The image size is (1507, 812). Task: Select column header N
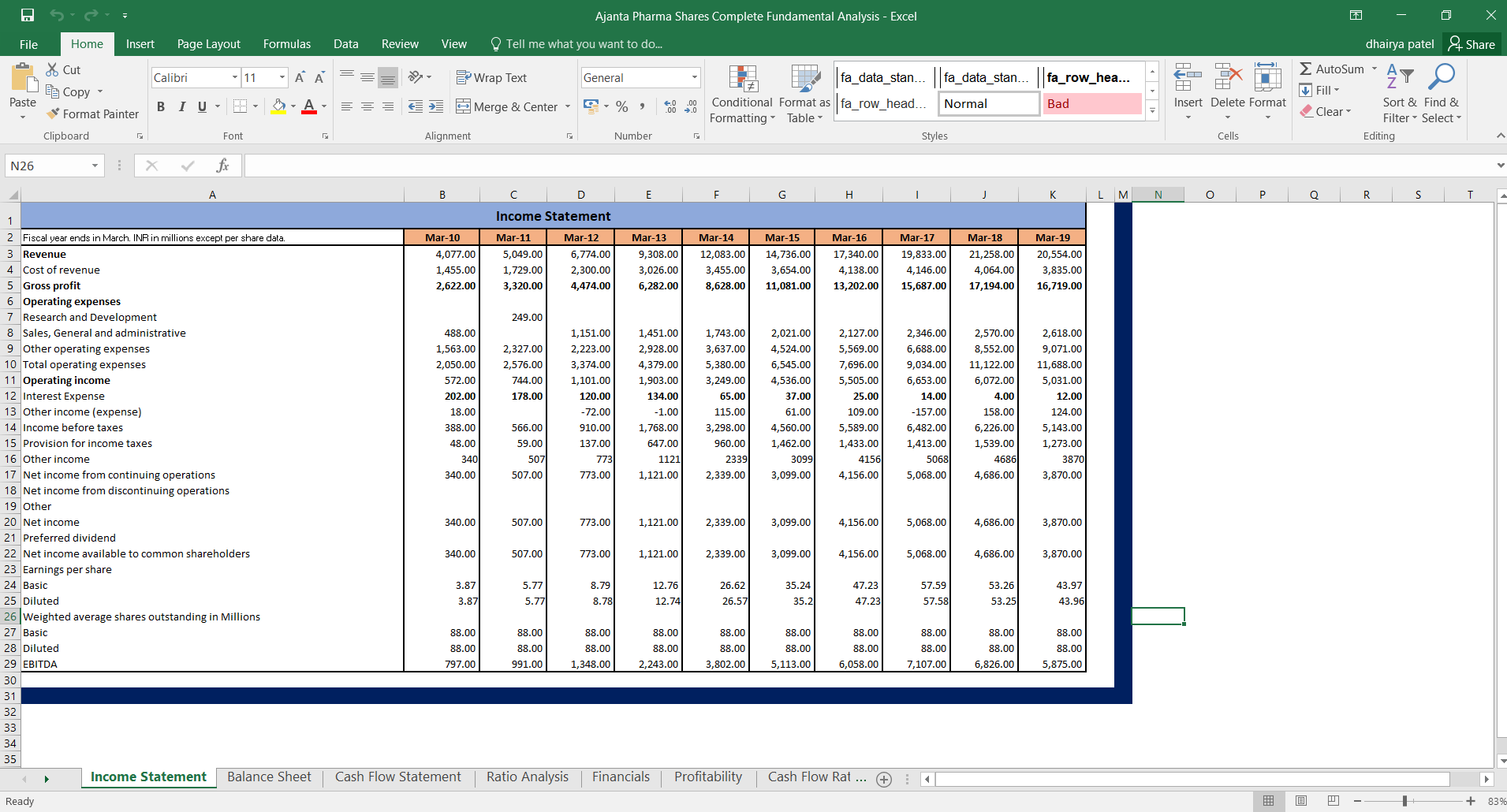coord(1158,195)
